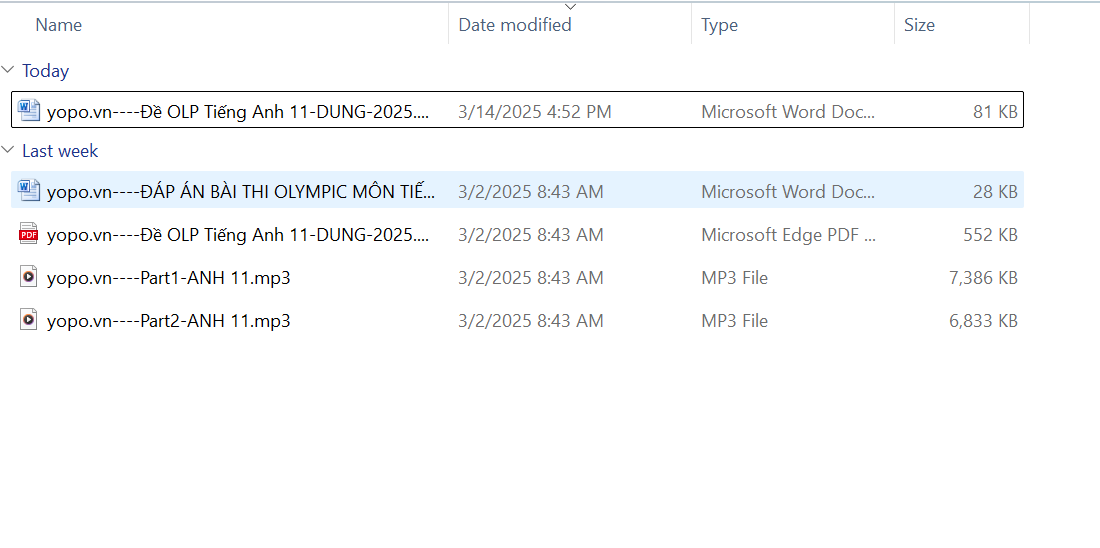Click the media icon for Part2-ANH 11.mp3

pyautogui.click(x=29, y=320)
